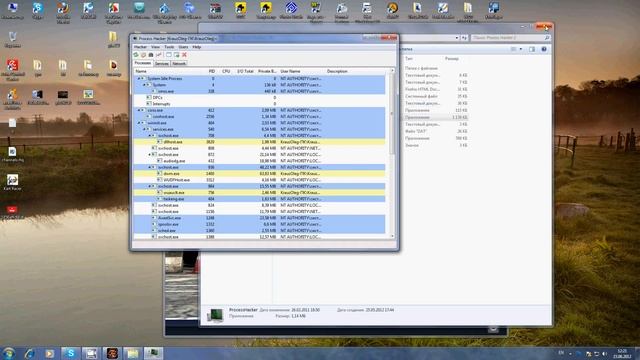
Task: Click the Find Handles or DLLs toolbar icon
Action: pos(151,55)
